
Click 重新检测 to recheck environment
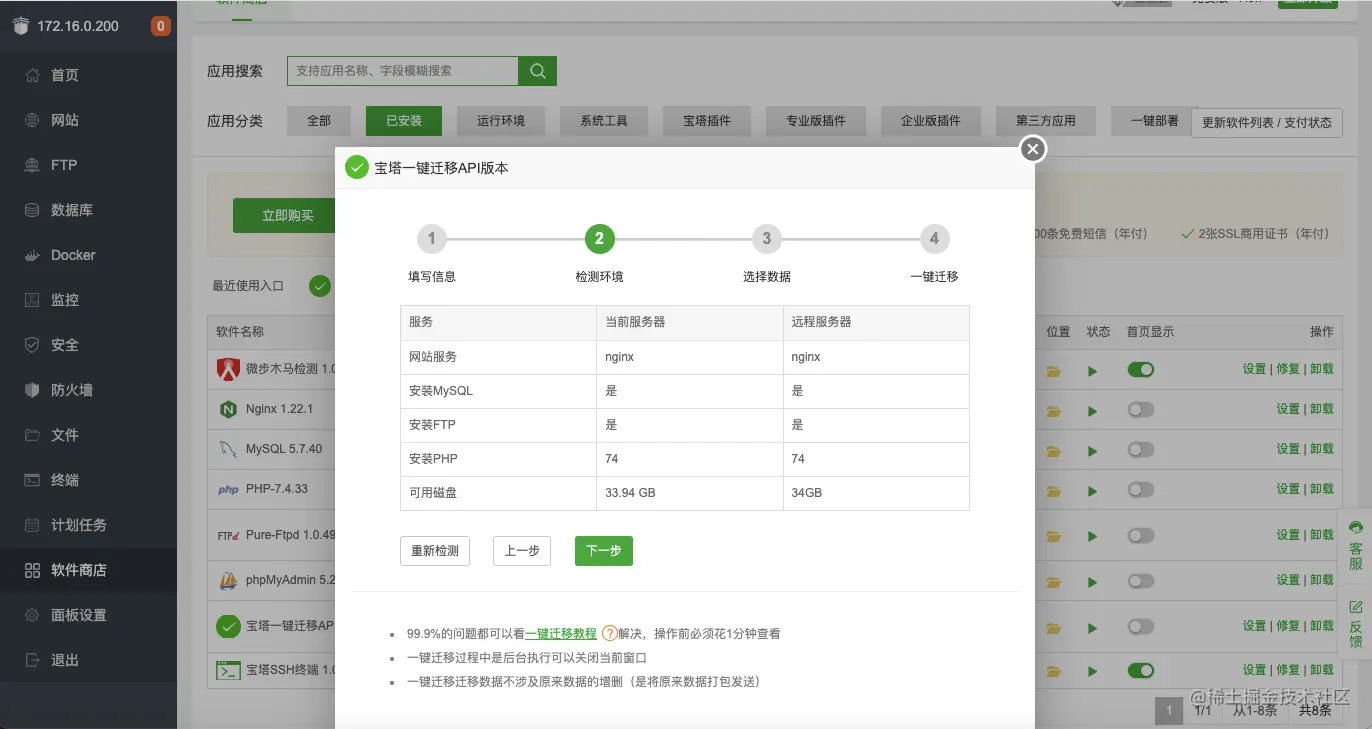[435, 551]
